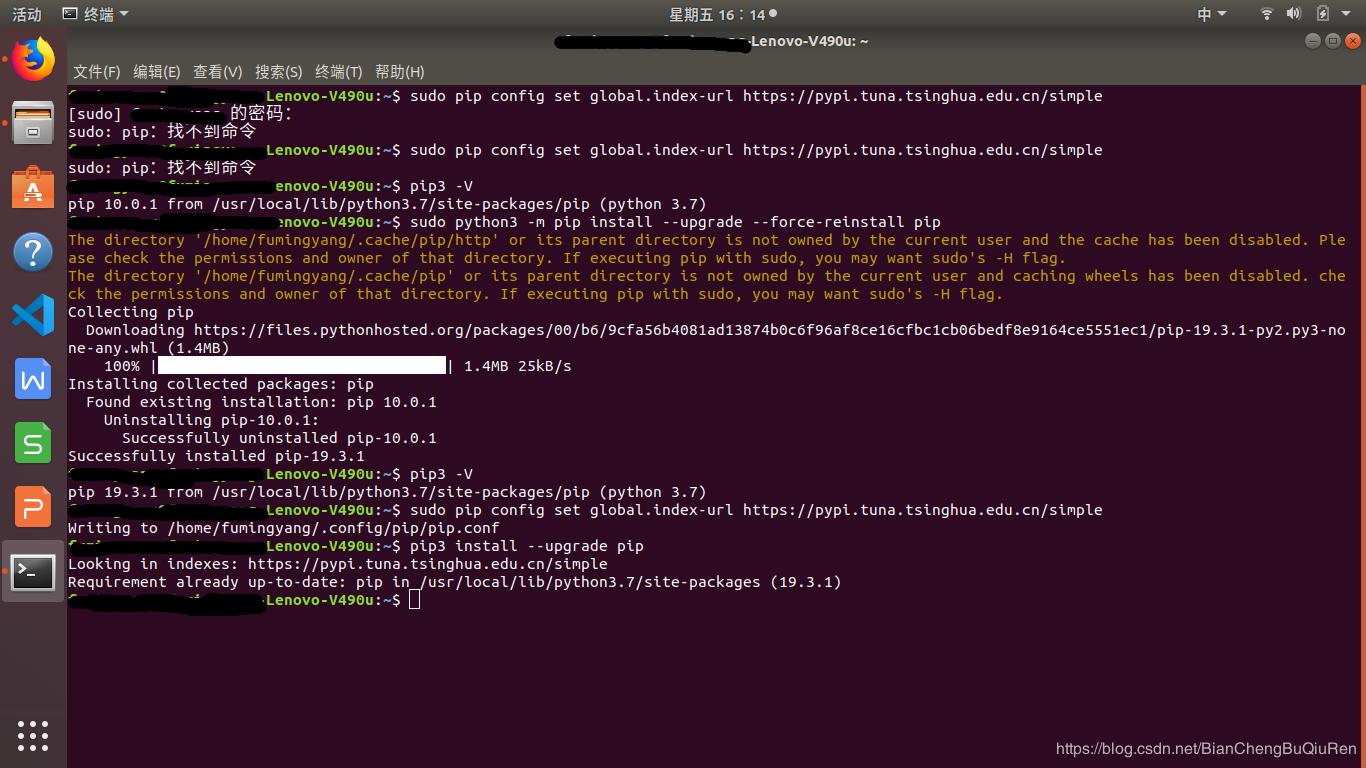1366x768 pixels.
Task: Open Firefox from the dock
Action: (x=33, y=59)
